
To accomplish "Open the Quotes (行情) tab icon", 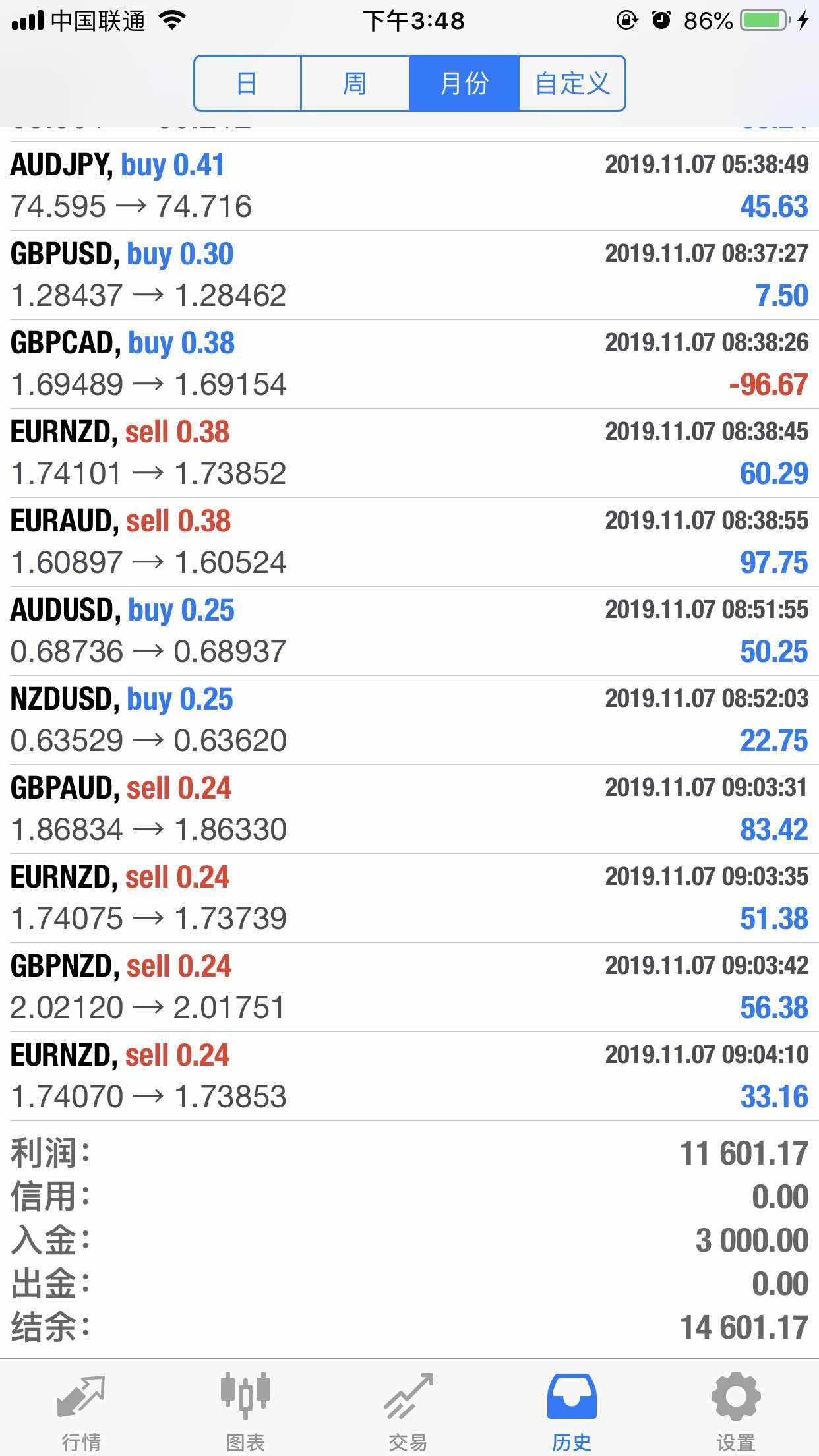I will (x=81, y=1397).
